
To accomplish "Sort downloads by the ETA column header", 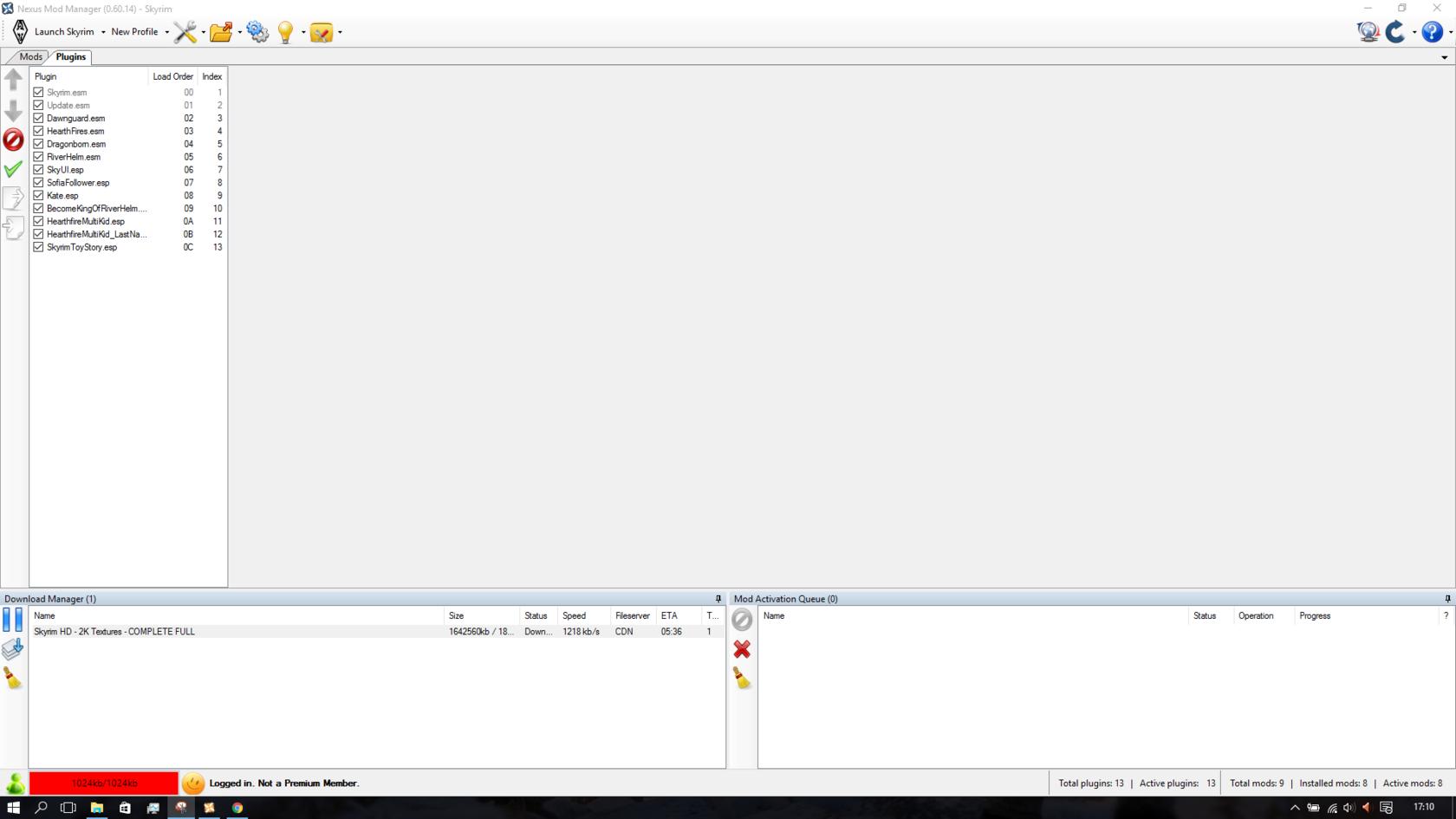I will click(679, 615).
